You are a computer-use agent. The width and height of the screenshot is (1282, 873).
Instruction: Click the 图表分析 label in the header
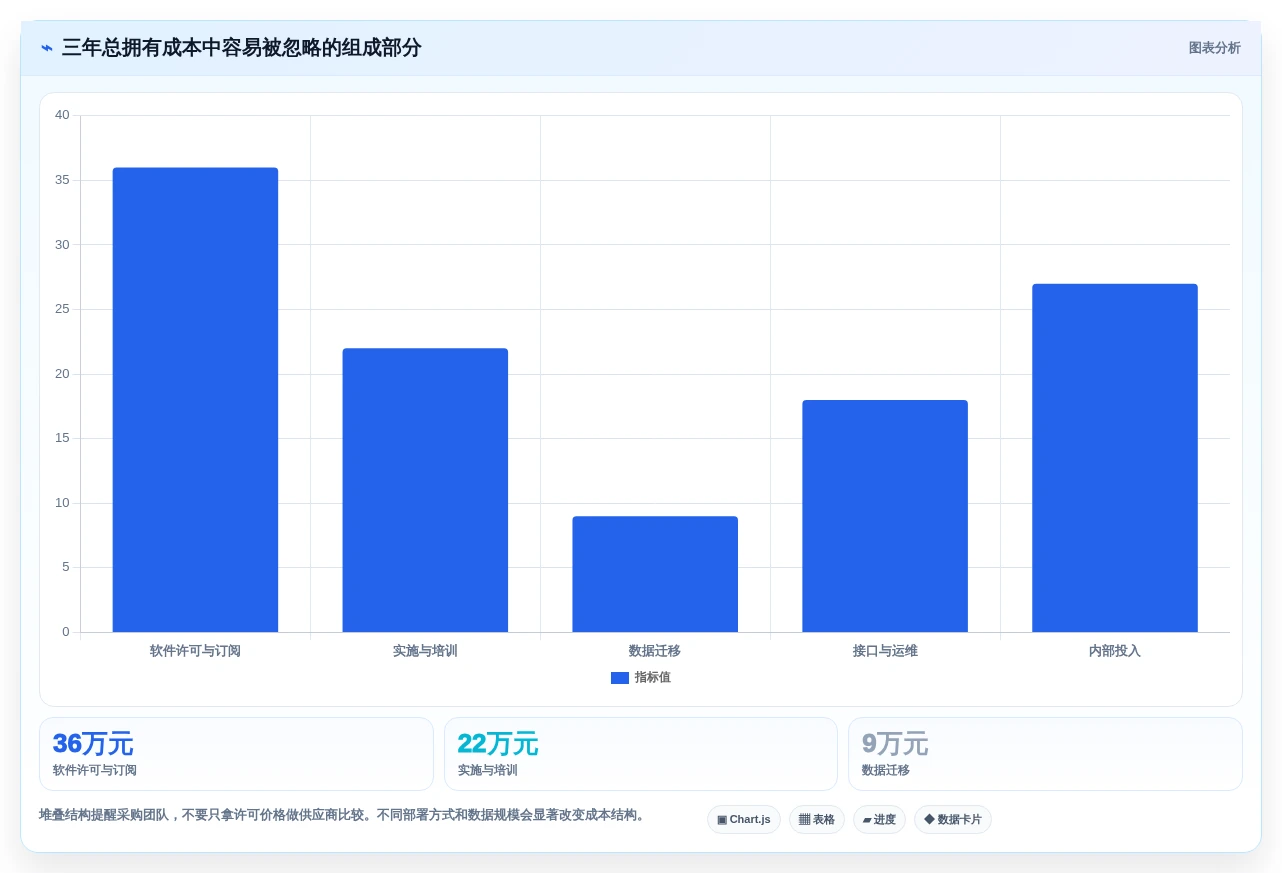1214,48
